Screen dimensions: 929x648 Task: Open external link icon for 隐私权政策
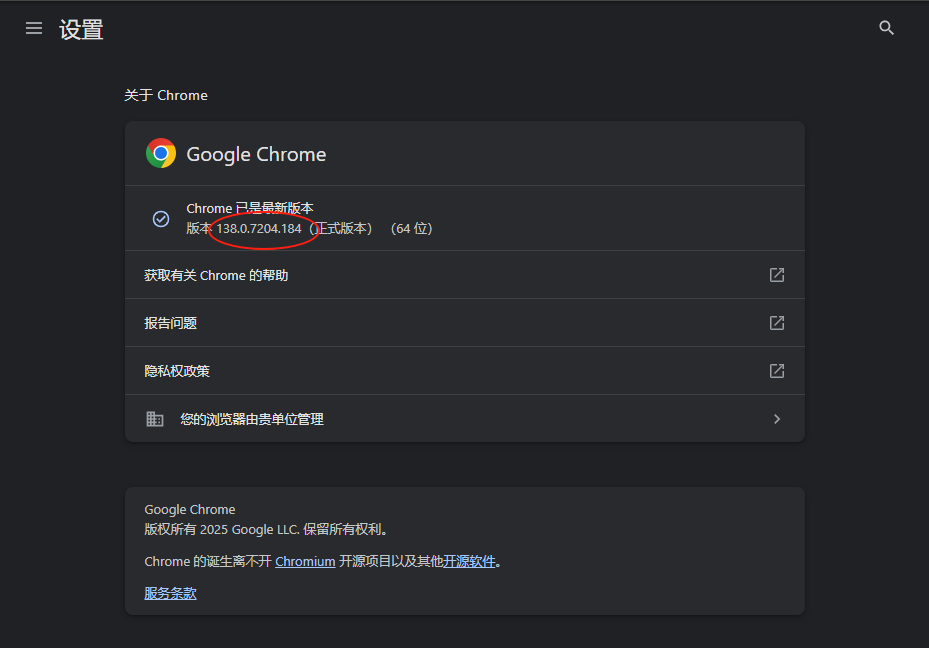777,371
